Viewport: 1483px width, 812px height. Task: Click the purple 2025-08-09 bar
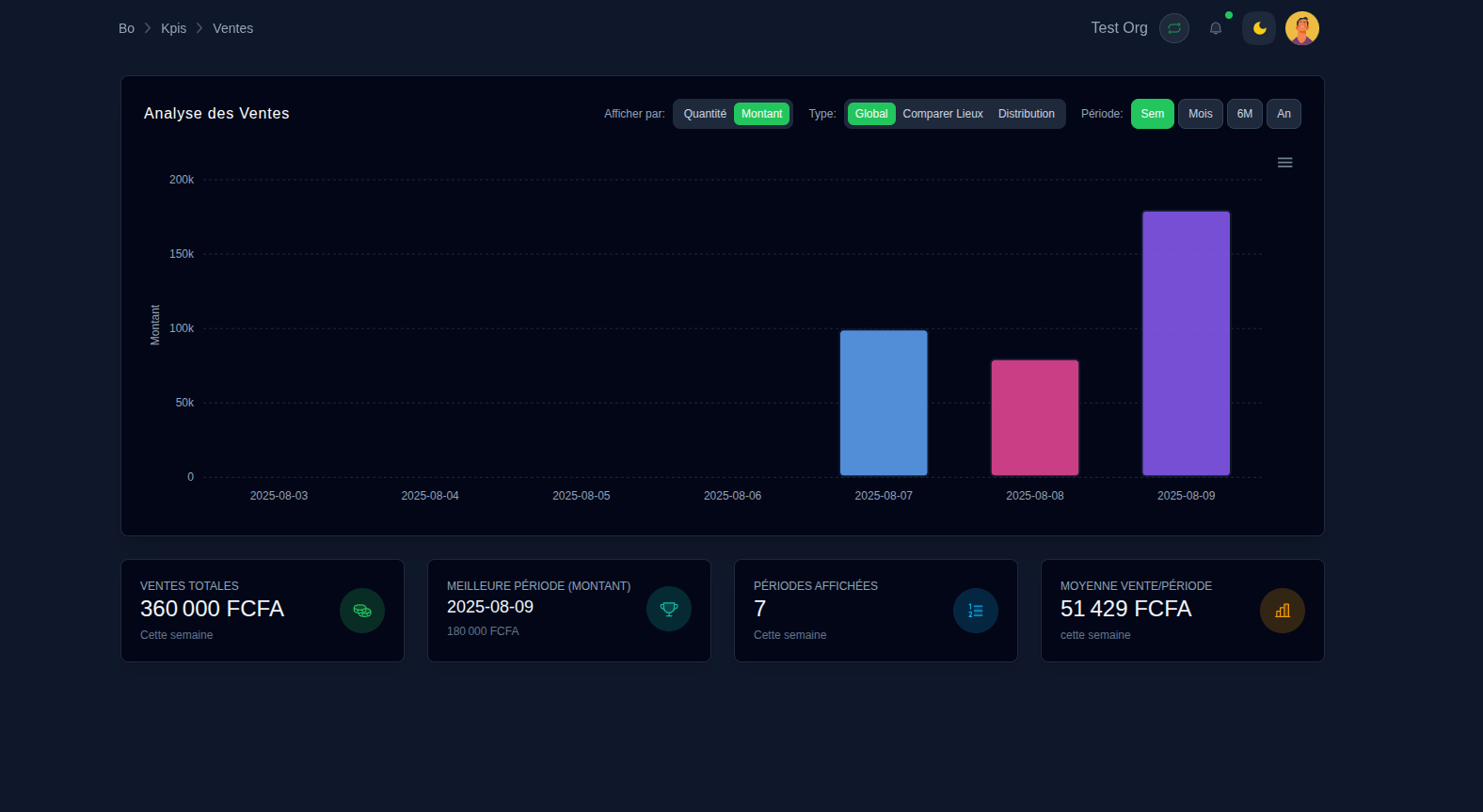pyautogui.click(x=1186, y=343)
